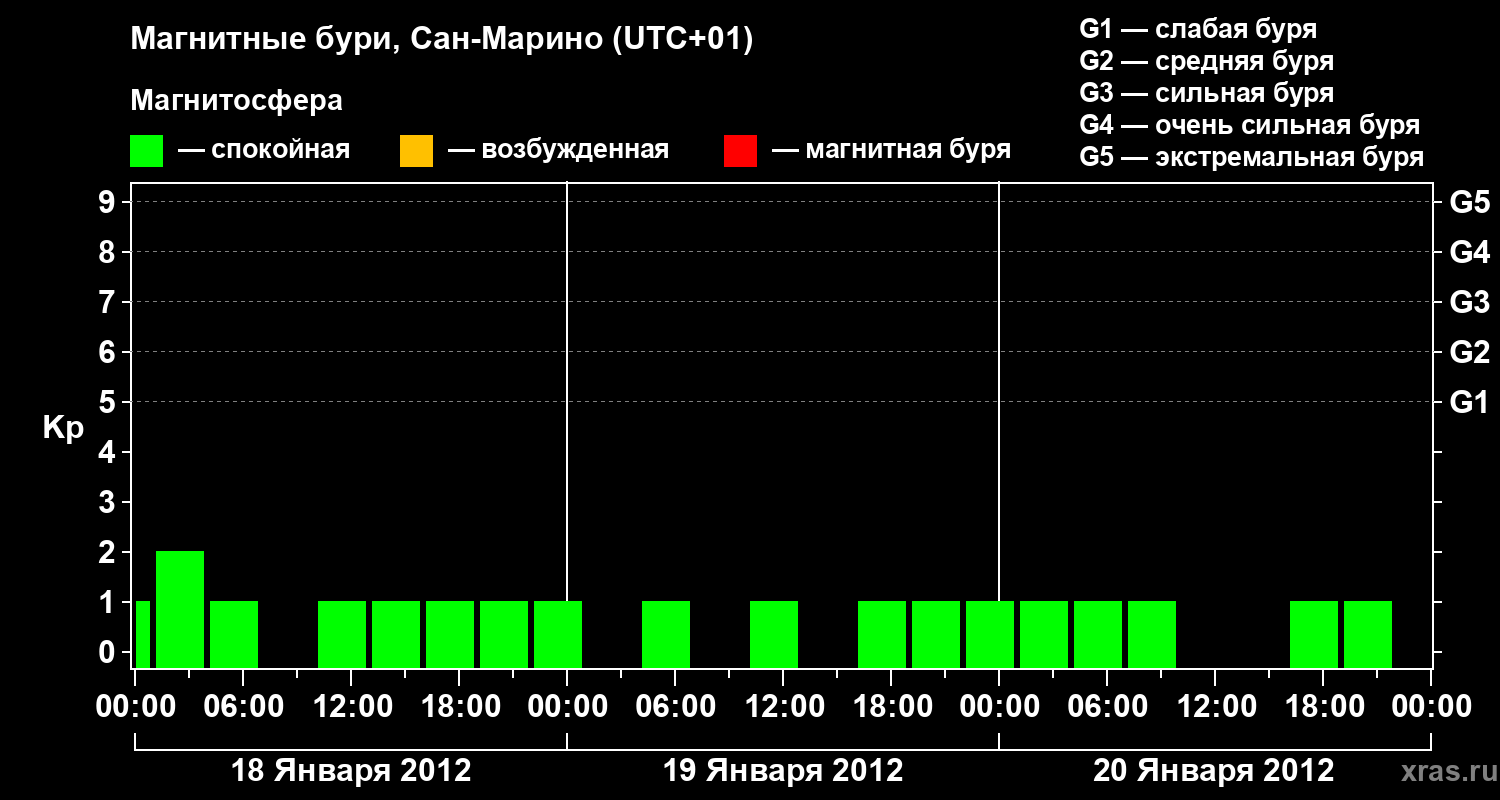
Task: Click the last green bar on 20 January
Action: 1368,634
